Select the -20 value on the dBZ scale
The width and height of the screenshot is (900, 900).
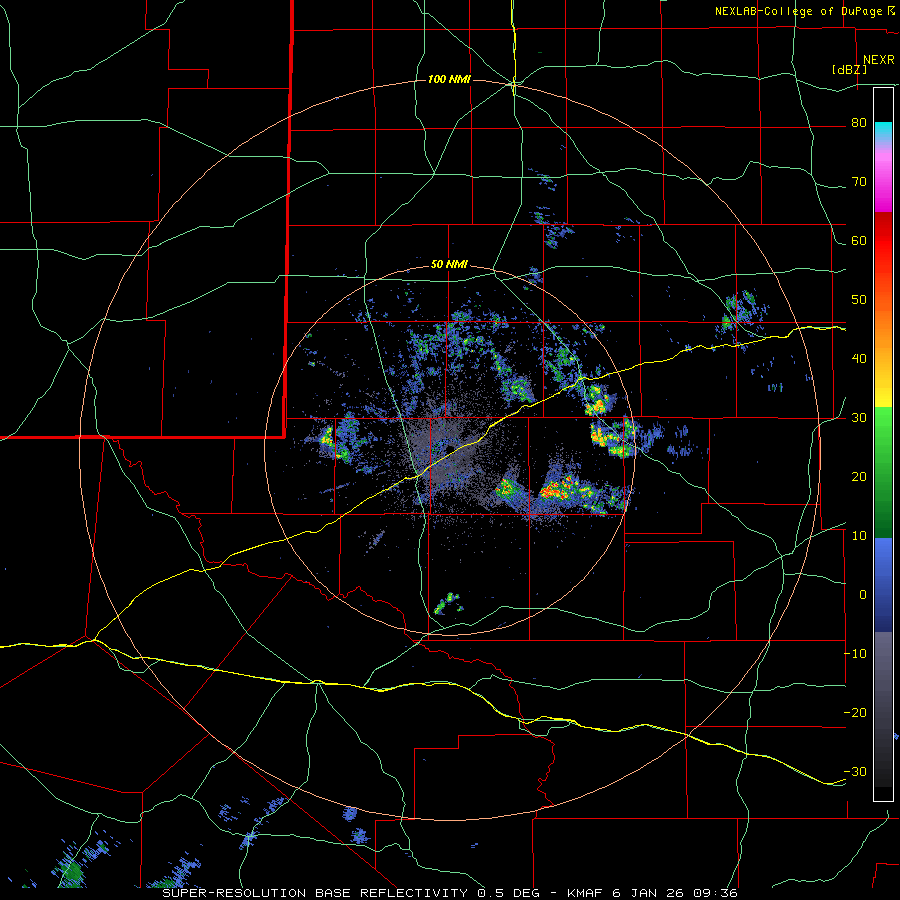coord(855,712)
